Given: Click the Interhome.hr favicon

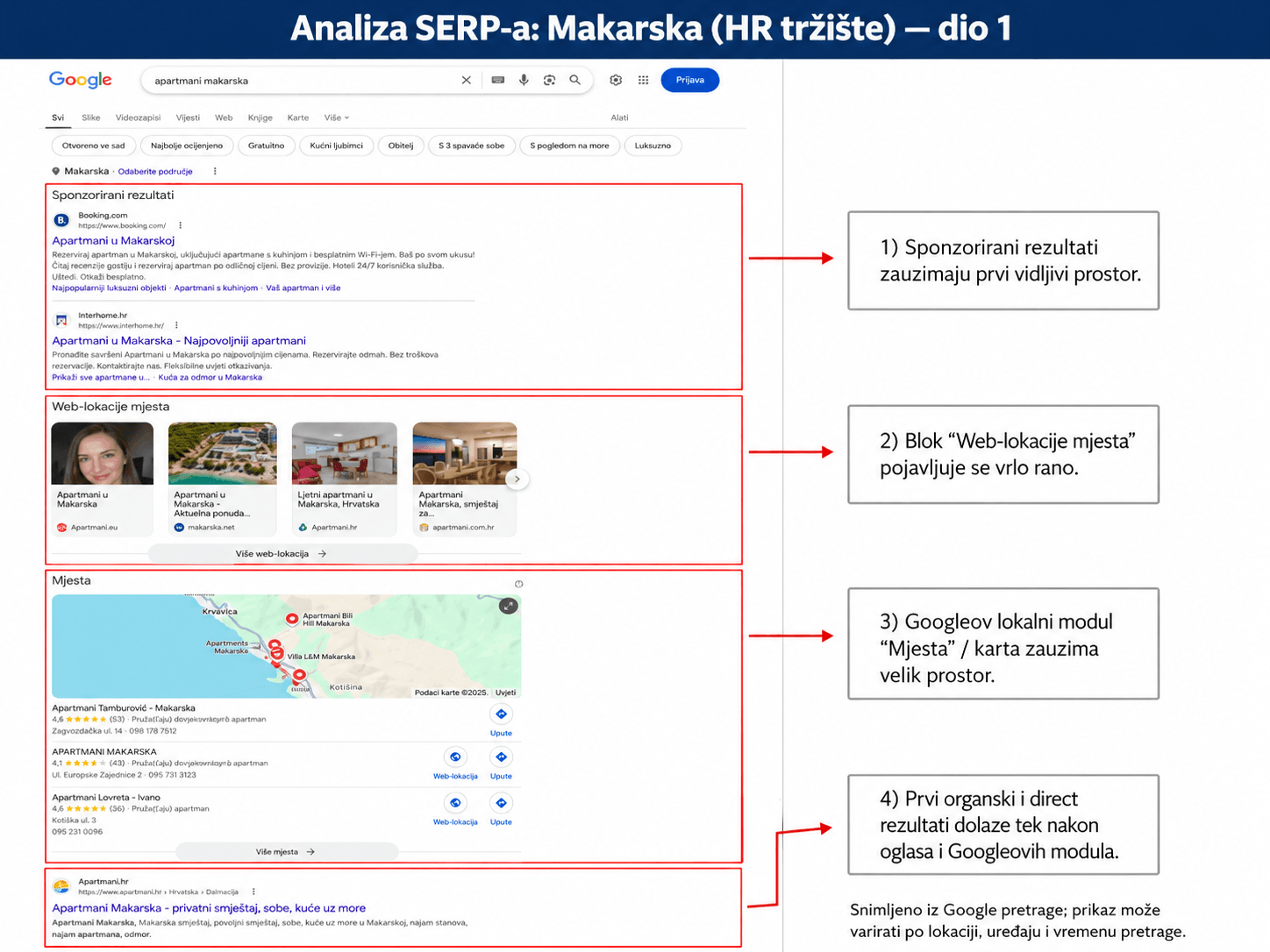Looking at the screenshot, I should [x=61, y=320].
